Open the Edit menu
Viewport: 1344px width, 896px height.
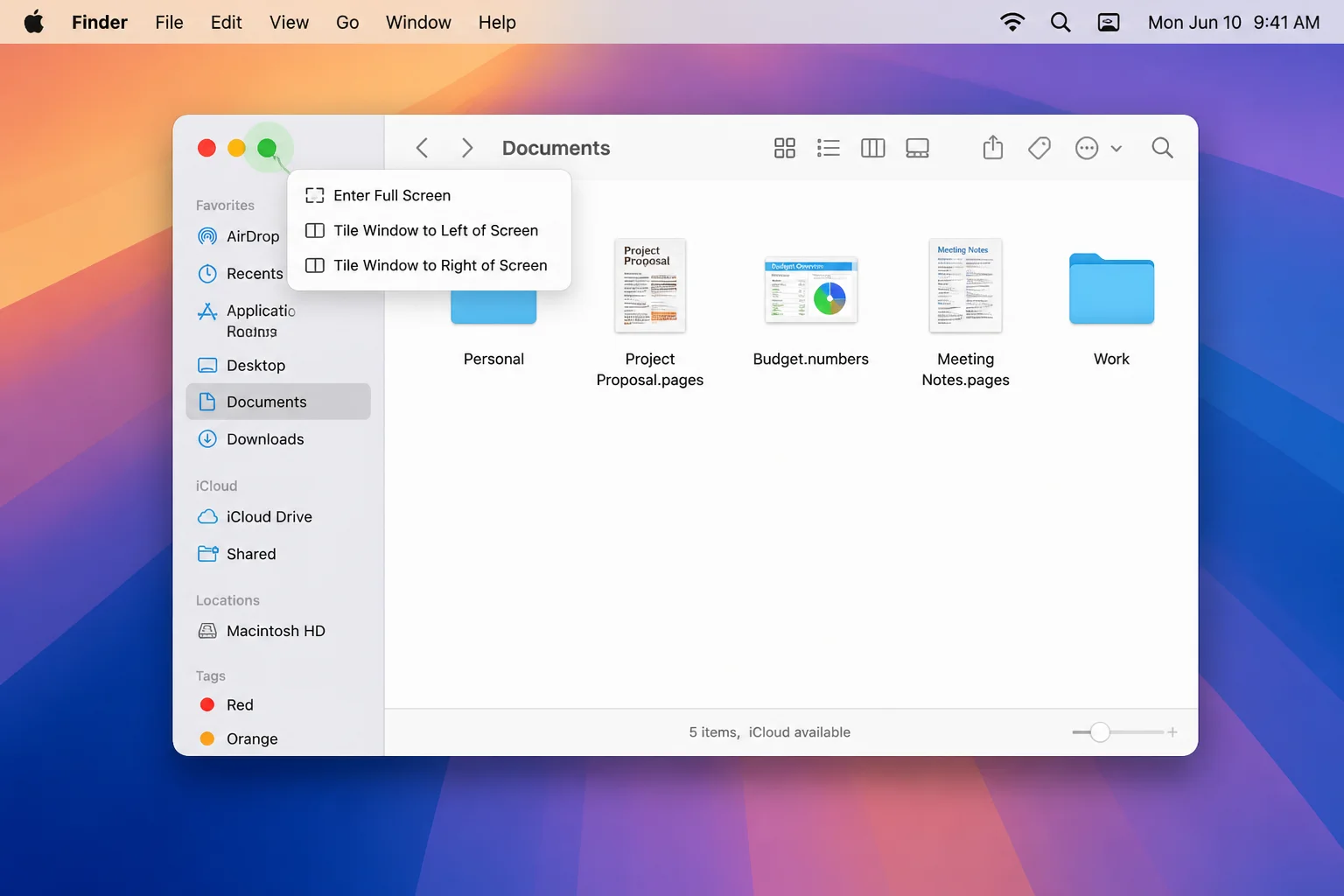click(227, 22)
